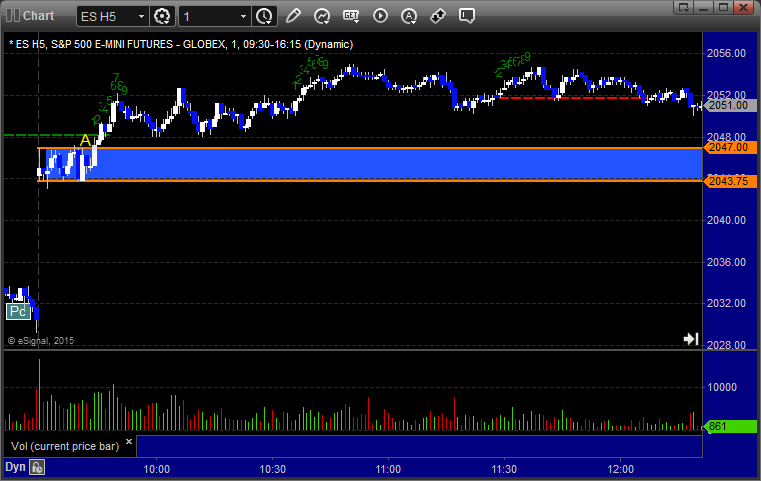
Task: Select the pencil drawing tool
Action: point(293,16)
